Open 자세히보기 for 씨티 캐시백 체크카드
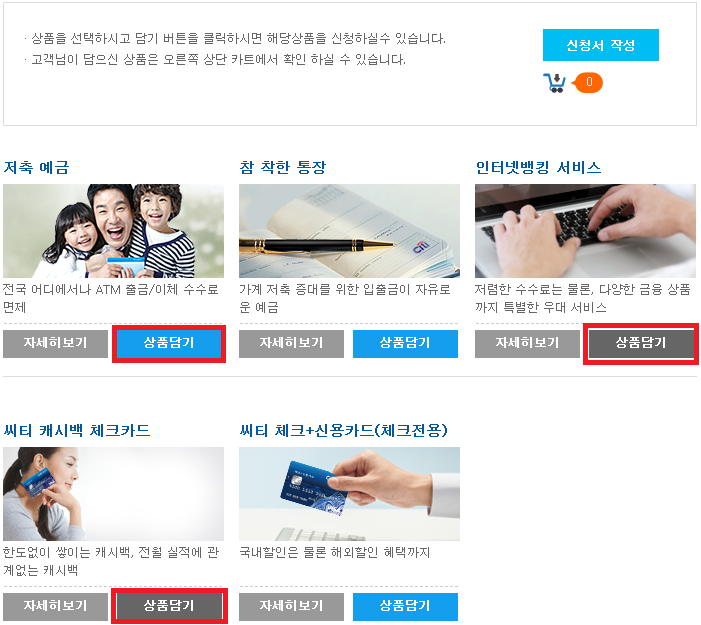The height and width of the screenshot is (625, 701). pos(55,606)
